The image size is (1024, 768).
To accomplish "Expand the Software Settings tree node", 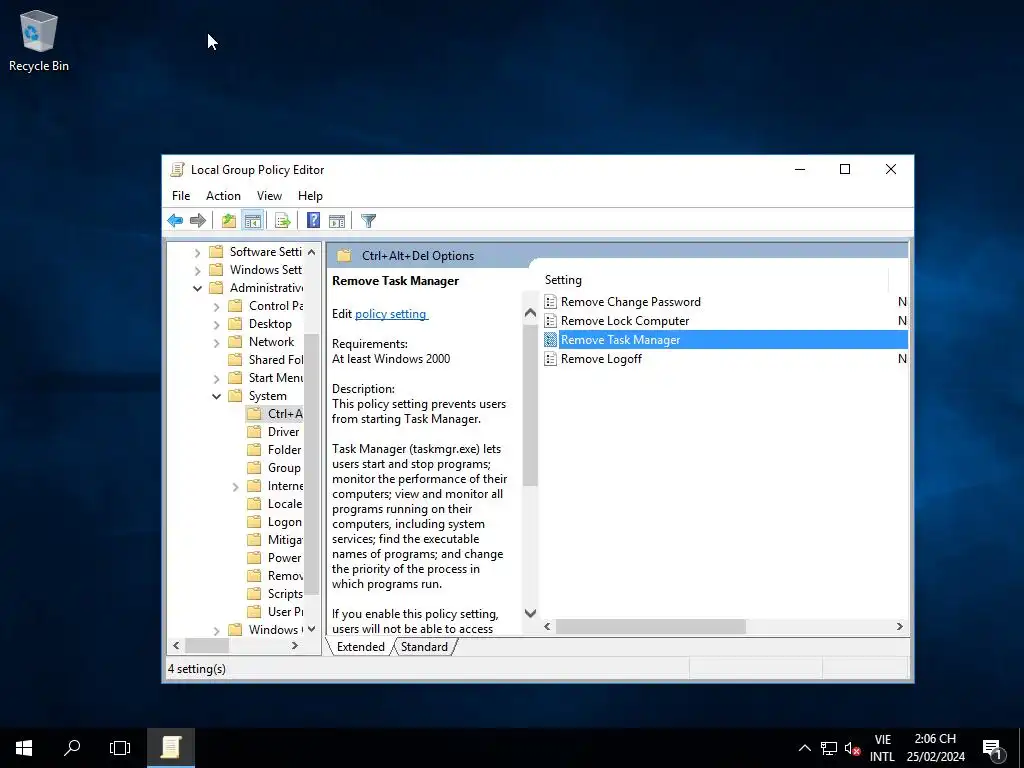I will [x=197, y=252].
